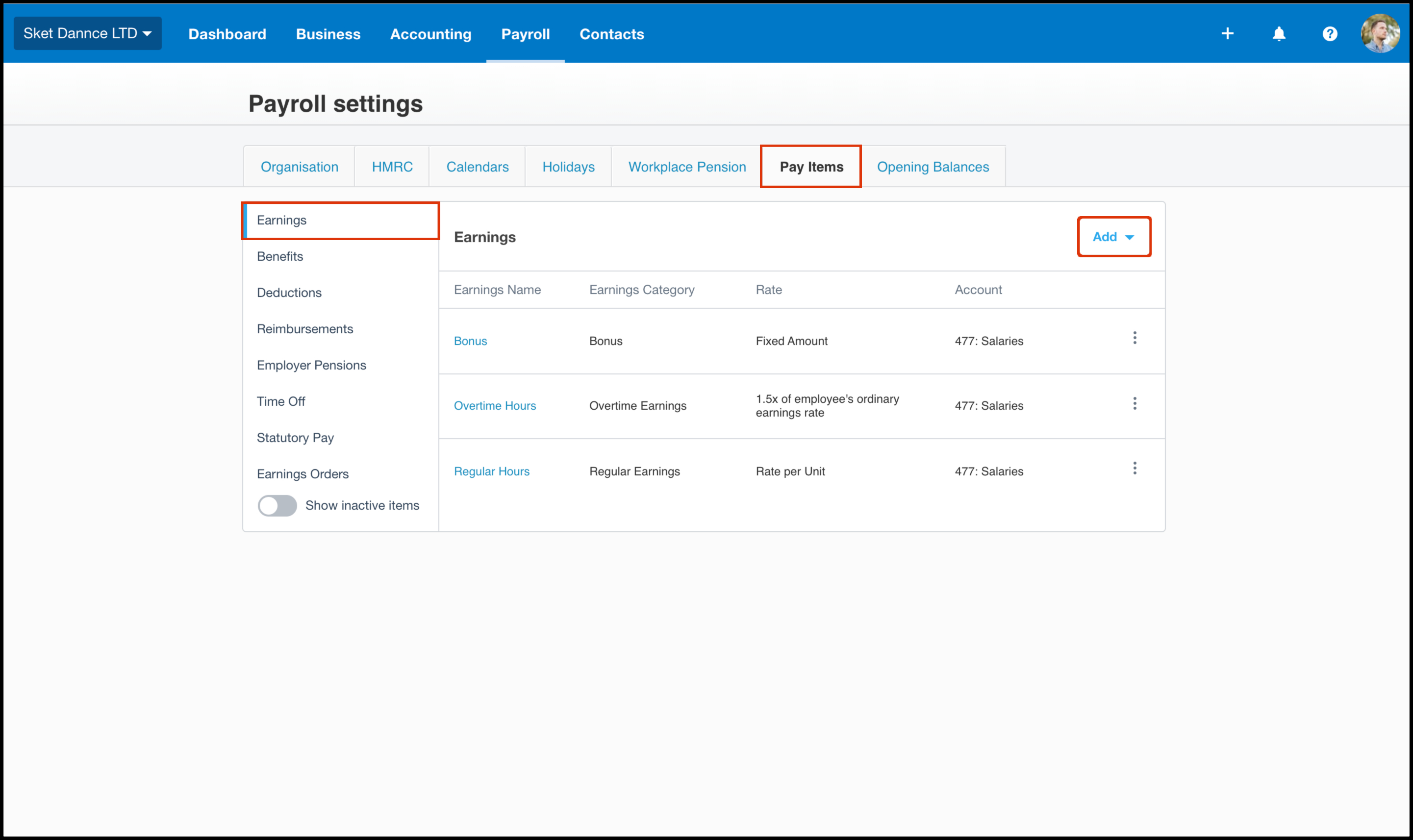The image size is (1413, 840).
Task: Select the Pay Items tab
Action: pos(811,167)
